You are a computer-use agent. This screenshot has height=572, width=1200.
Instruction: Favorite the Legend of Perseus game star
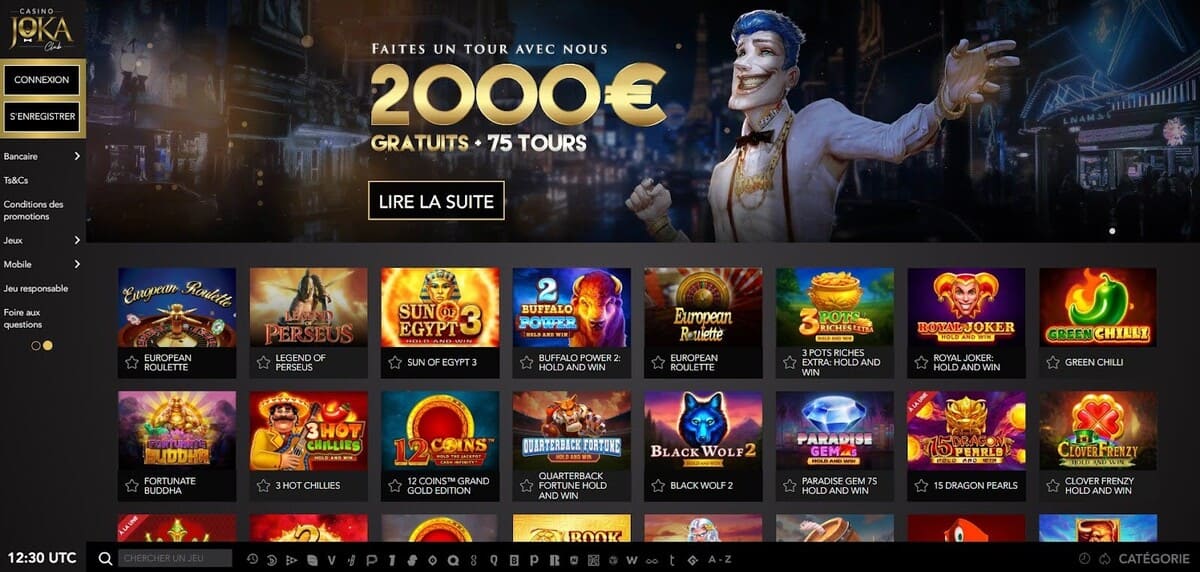point(264,362)
